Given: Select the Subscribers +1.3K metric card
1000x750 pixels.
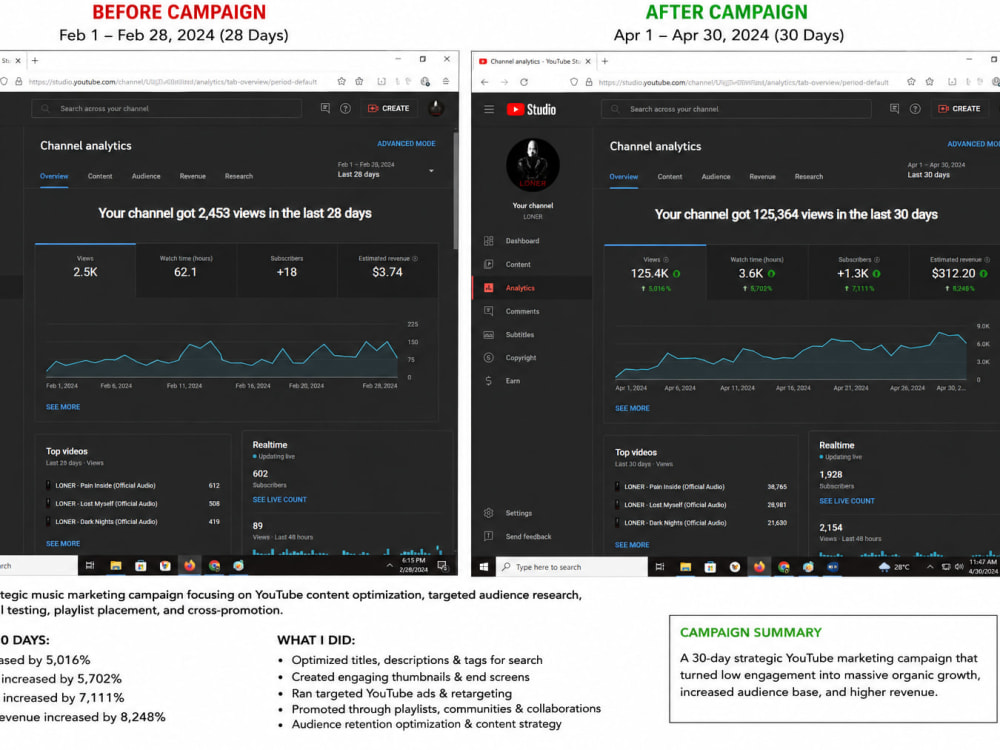Looking at the screenshot, I should pos(858,272).
